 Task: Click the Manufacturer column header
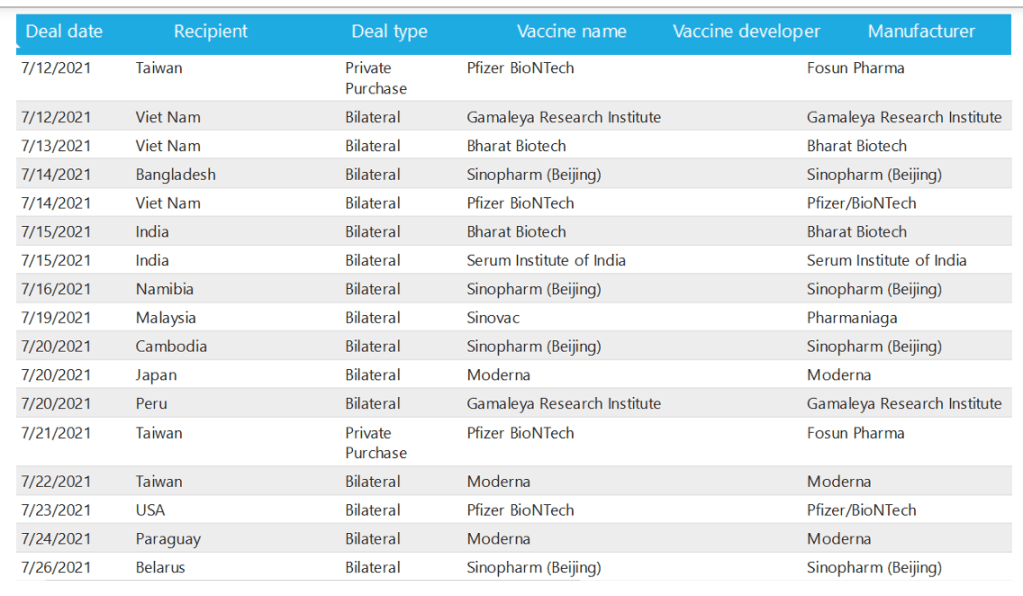point(921,31)
